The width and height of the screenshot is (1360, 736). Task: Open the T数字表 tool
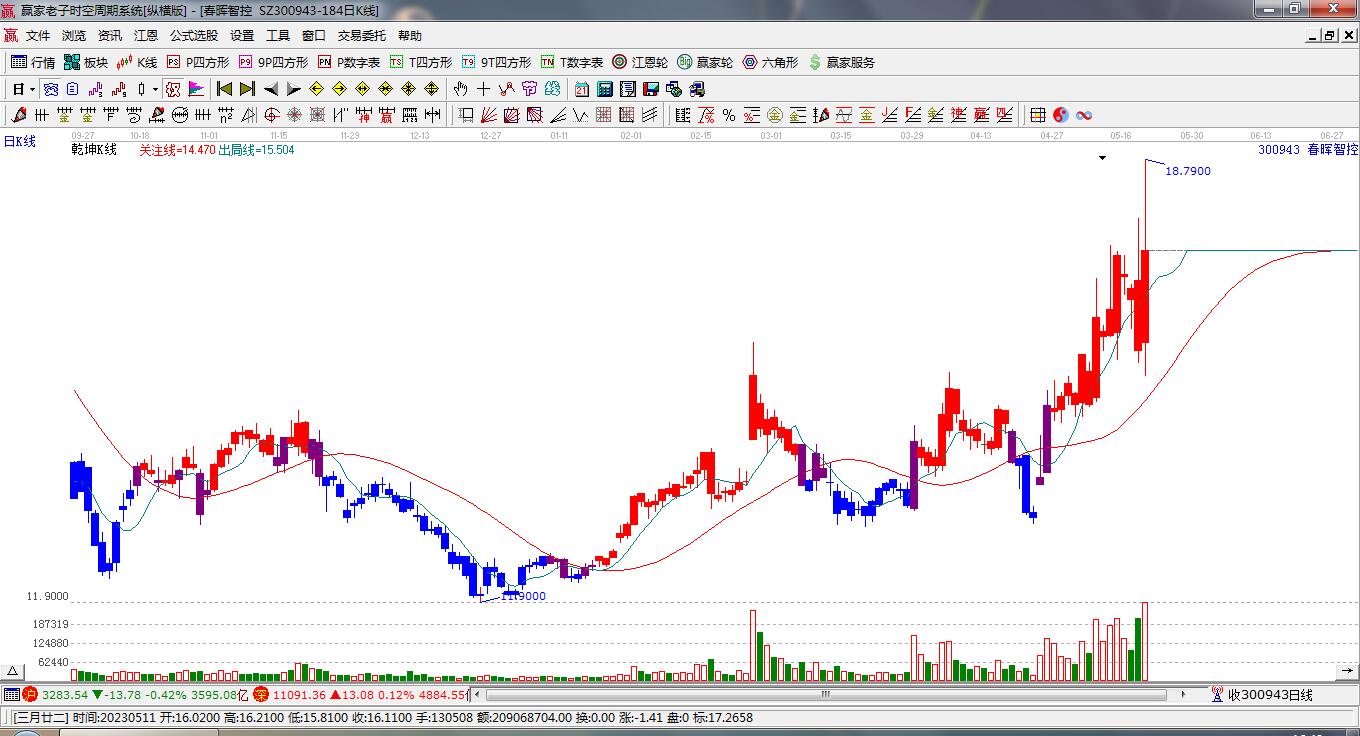coord(572,62)
